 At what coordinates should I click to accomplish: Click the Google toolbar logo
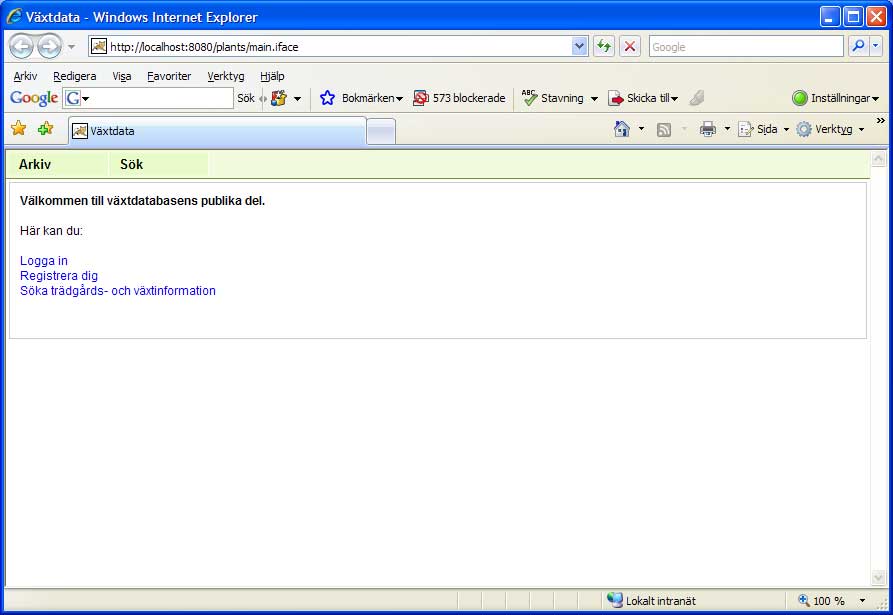point(34,98)
